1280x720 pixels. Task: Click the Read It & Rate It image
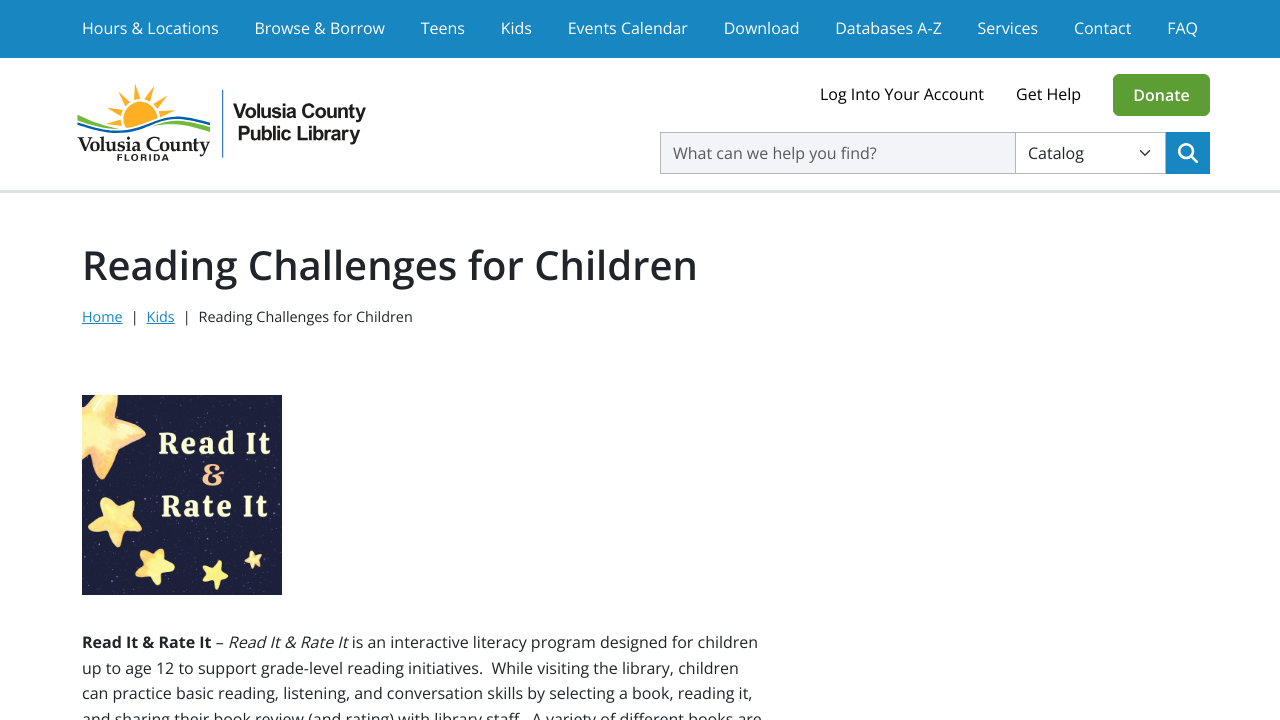pos(181,494)
